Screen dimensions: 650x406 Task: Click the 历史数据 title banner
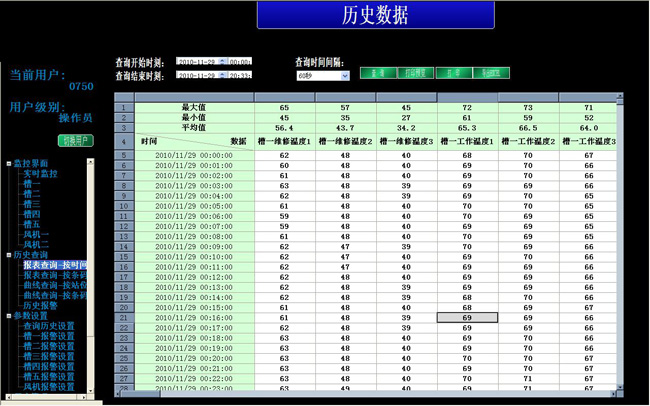point(376,15)
